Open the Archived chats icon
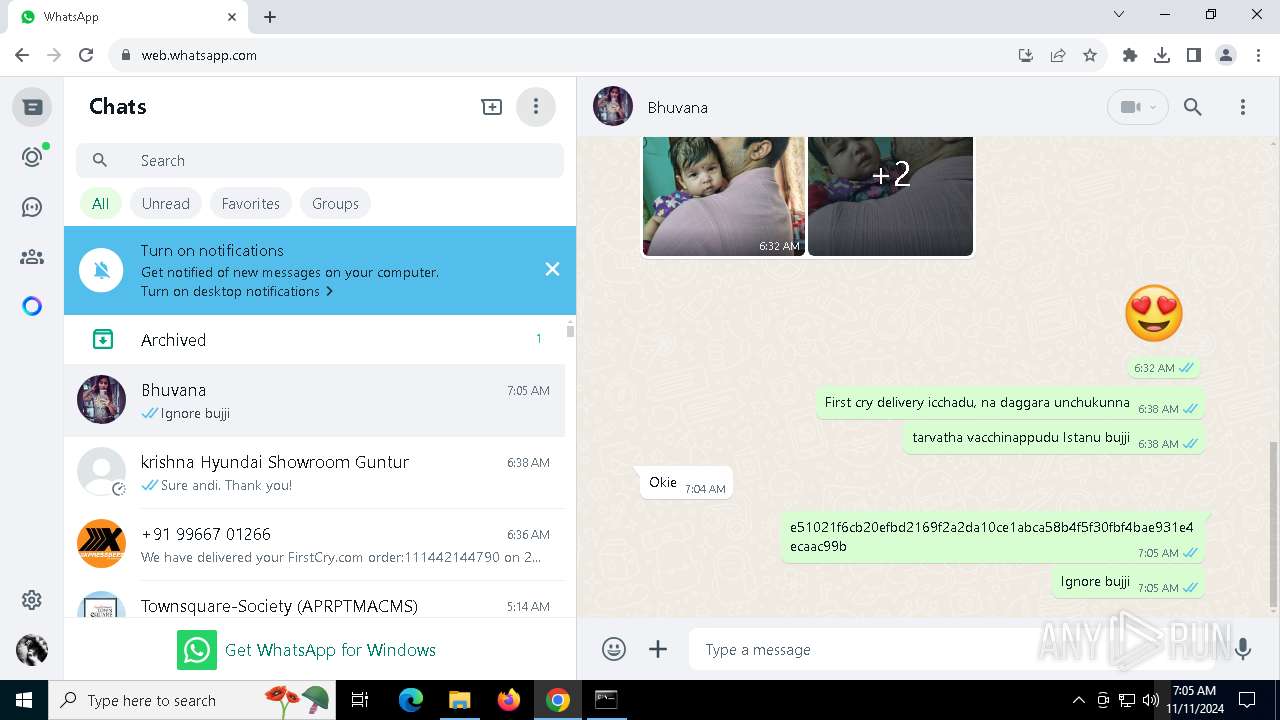The width and height of the screenshot is (1280, 720). pos(102,340)
